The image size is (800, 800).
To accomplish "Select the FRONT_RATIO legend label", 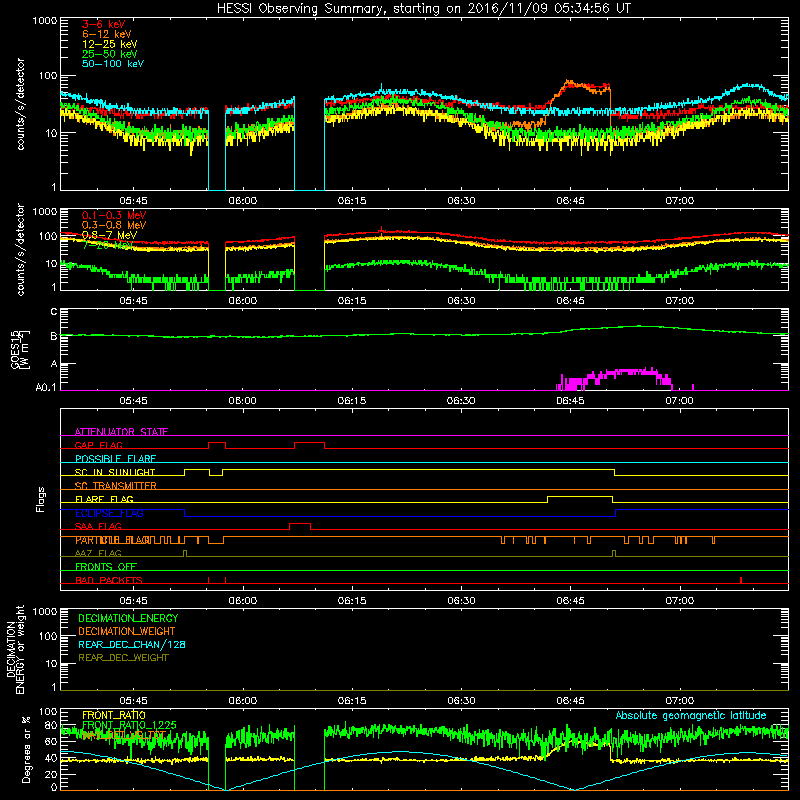I will pos(114,715).
